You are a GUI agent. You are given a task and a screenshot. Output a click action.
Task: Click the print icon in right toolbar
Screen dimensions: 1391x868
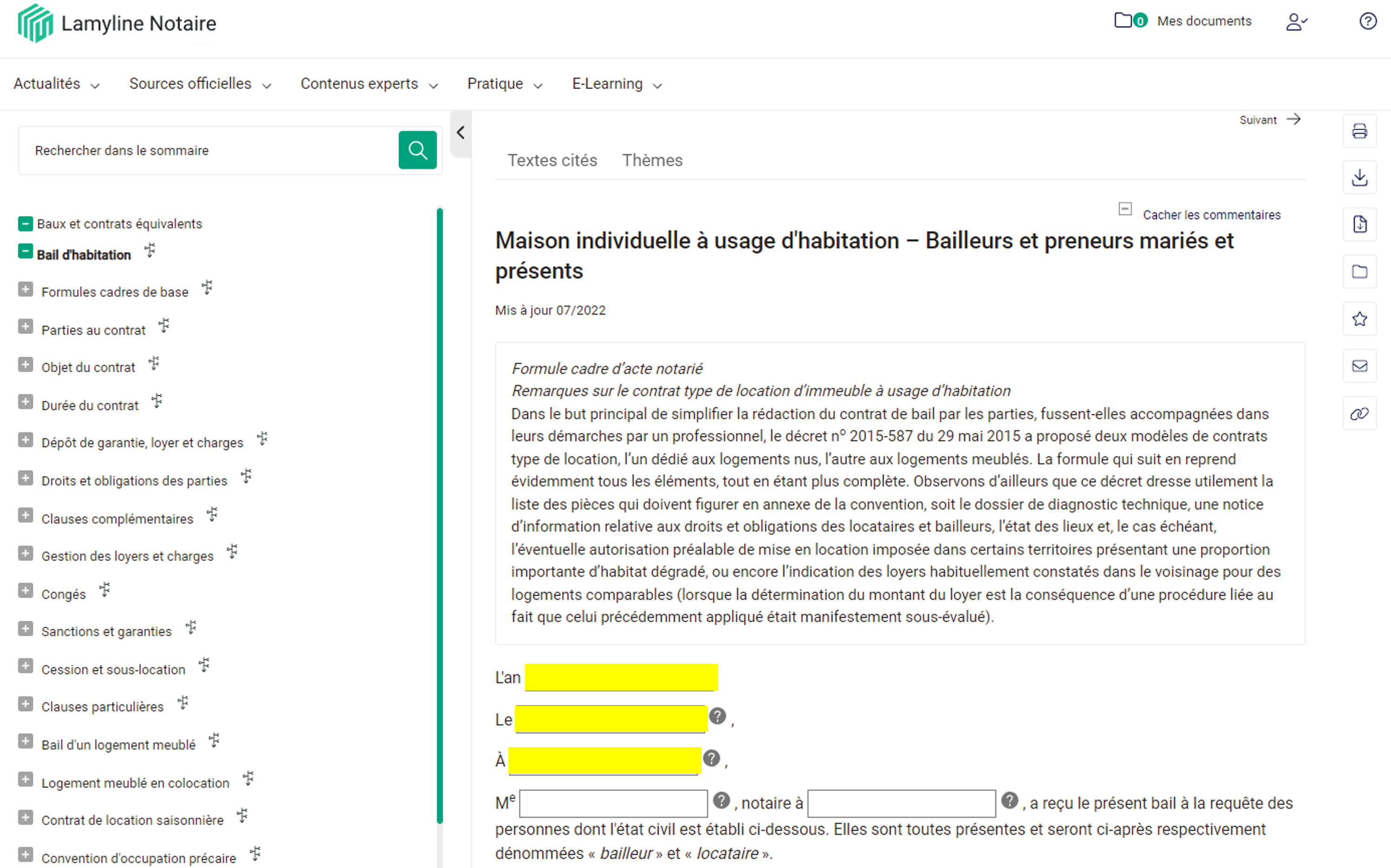pos(1359,131)
